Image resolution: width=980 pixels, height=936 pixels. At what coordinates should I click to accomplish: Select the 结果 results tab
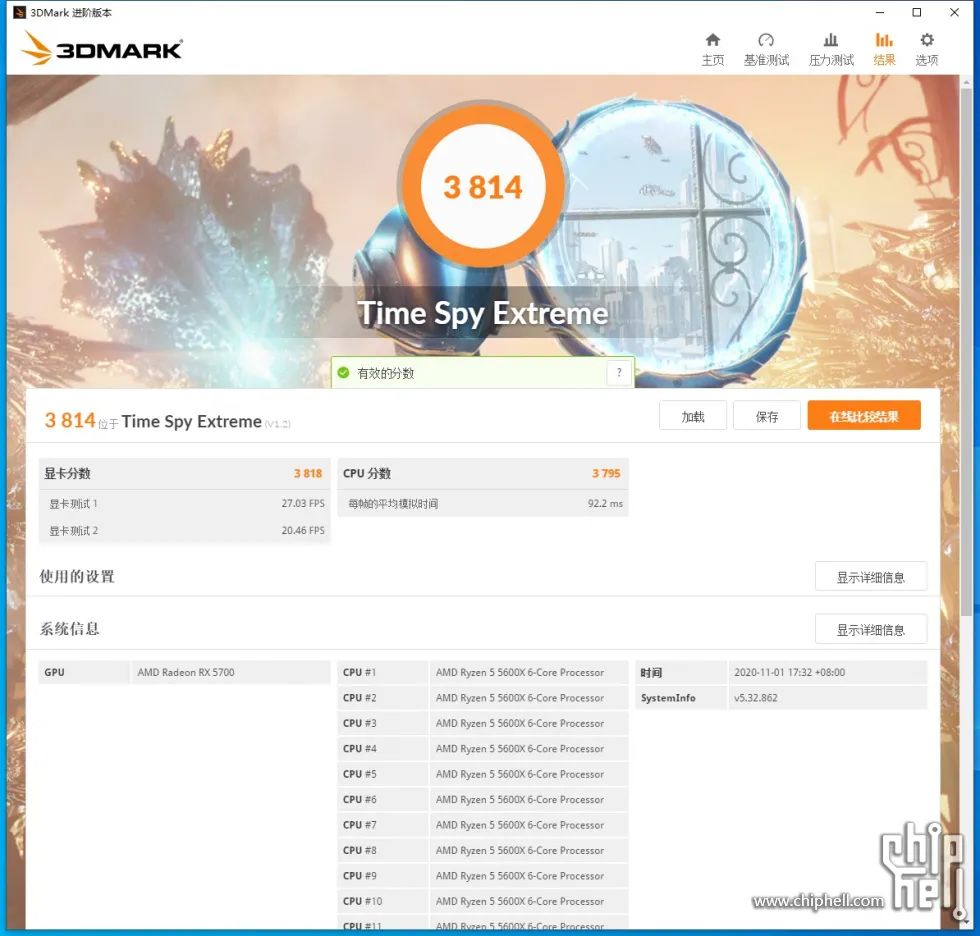(884, 49)
